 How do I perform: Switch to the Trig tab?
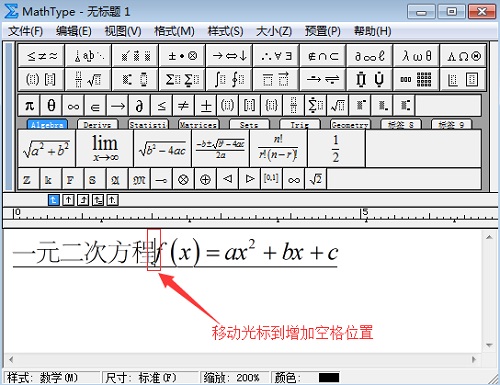(x=299, y=125)
